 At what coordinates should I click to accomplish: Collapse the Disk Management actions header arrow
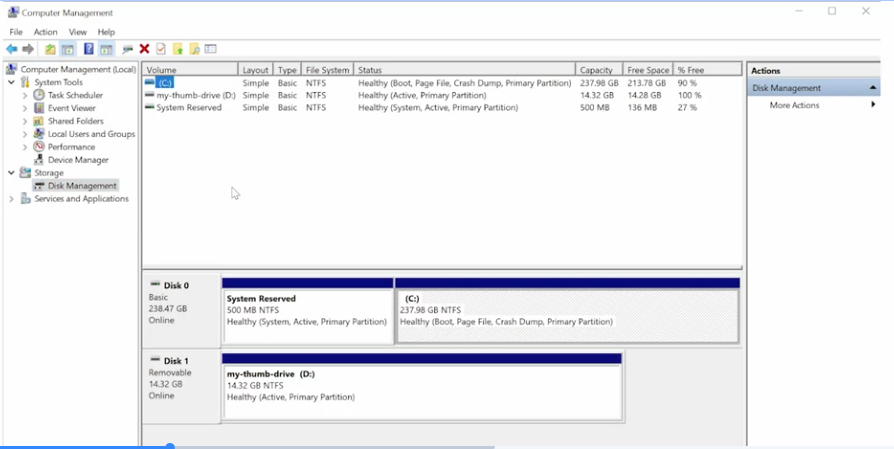pos(872,88)
